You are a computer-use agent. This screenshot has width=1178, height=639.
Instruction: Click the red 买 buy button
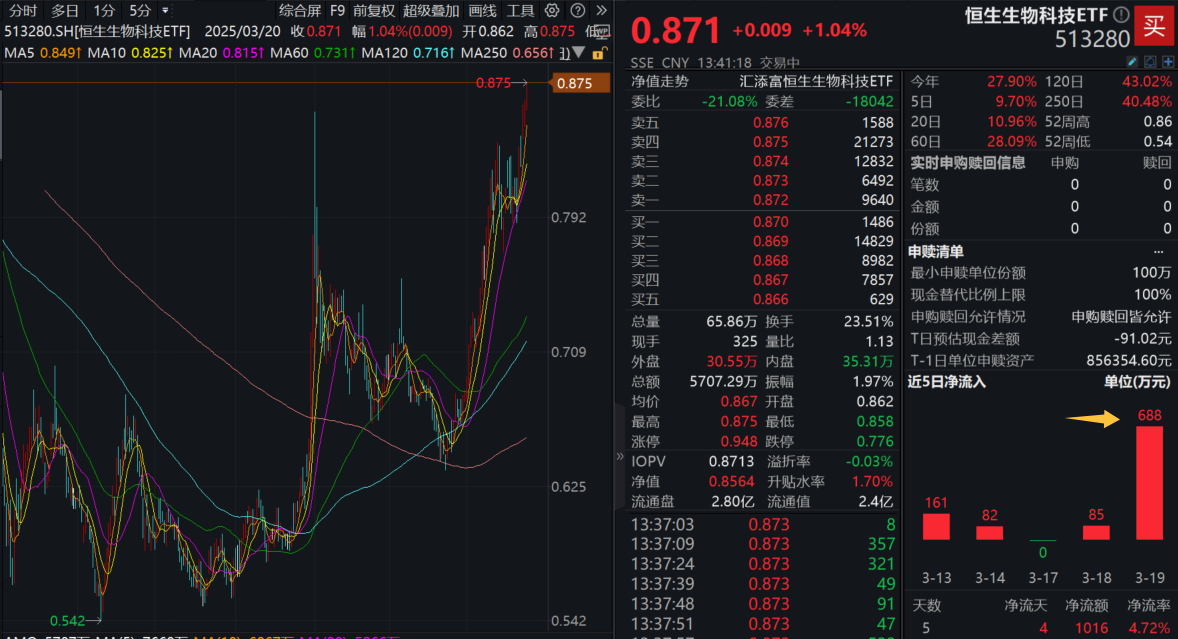tap(1154, 27)
